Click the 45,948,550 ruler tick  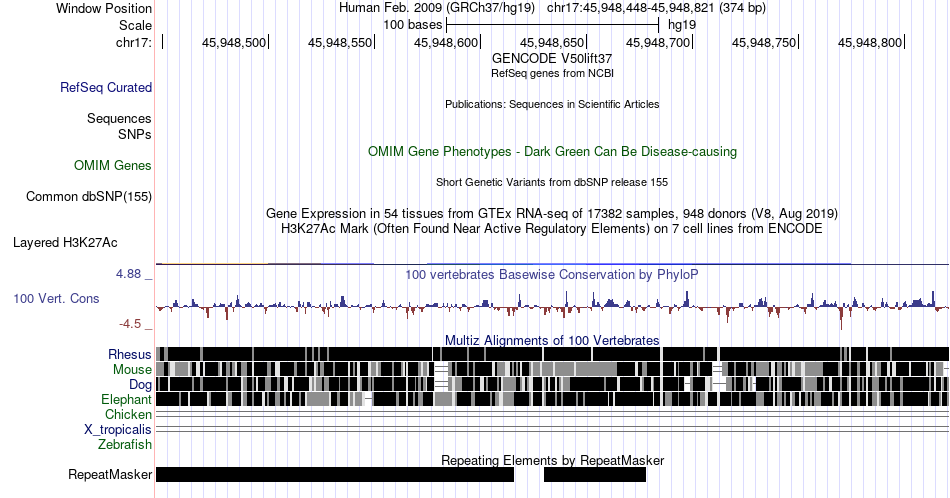point(341,42)
